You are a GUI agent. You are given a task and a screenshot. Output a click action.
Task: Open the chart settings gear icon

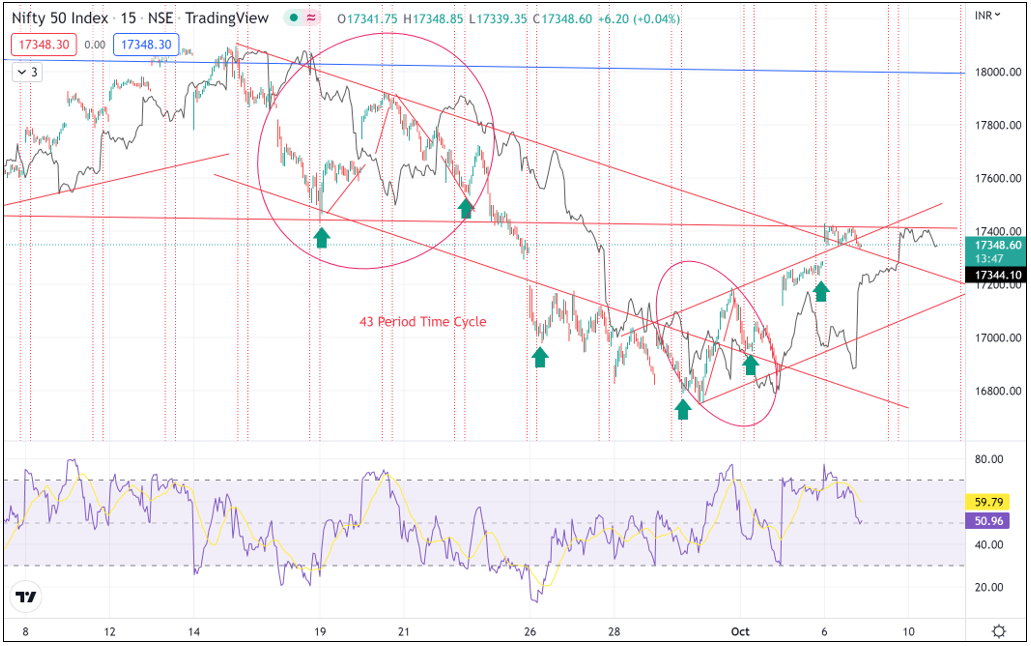[x=998, y=632]
